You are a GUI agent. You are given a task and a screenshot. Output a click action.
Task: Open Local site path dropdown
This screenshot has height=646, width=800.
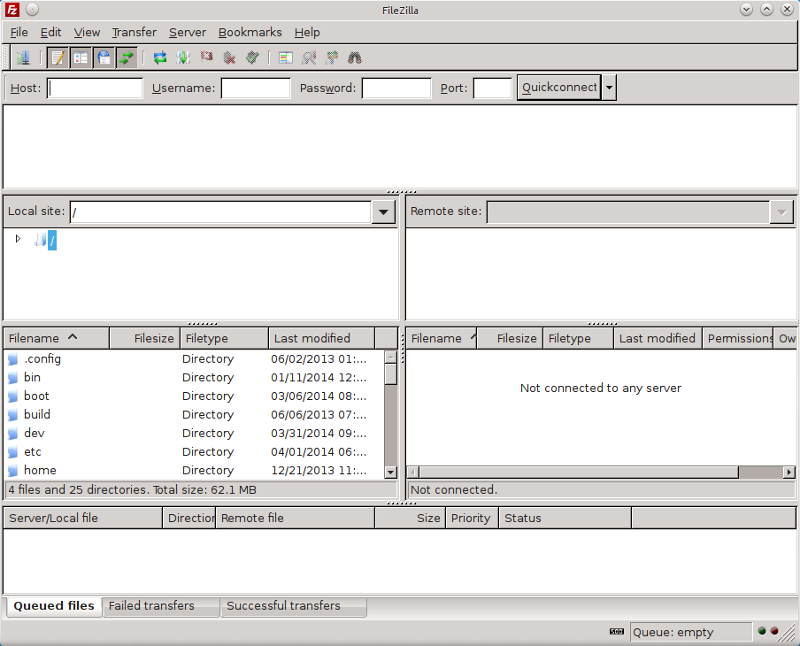click(383, 212)
